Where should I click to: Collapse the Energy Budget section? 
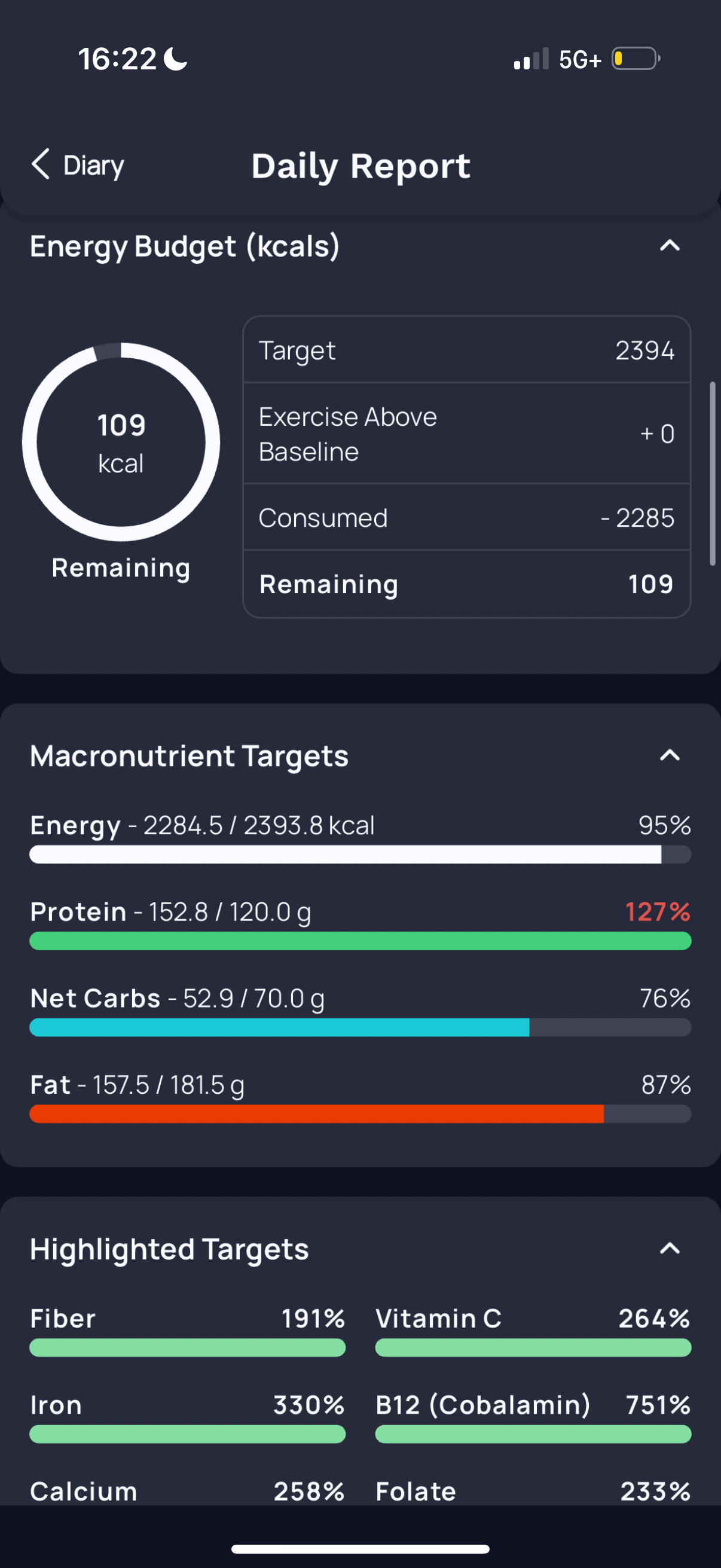(x=670, y=245)
